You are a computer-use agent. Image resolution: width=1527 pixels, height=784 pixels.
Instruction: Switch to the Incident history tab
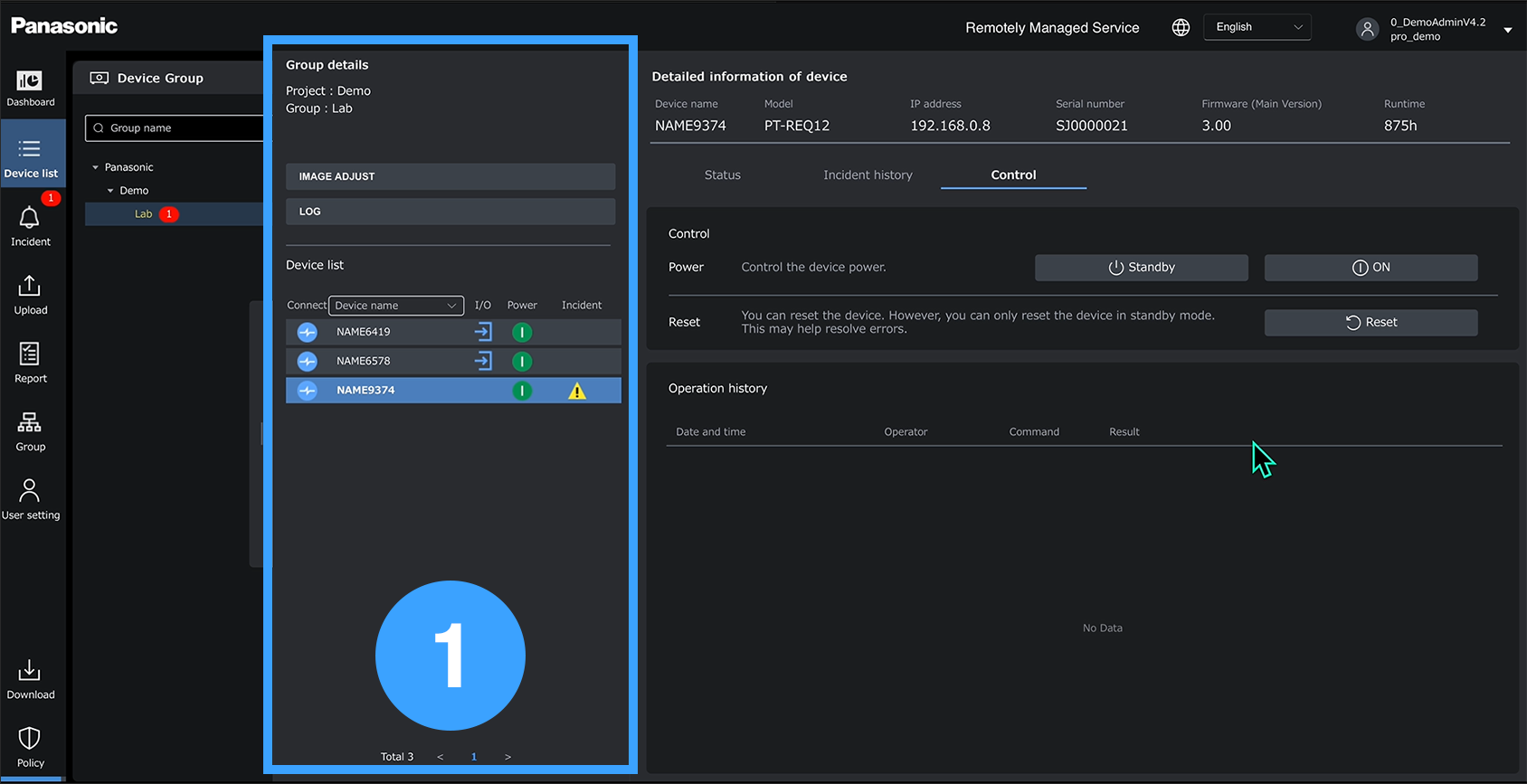[x=868, y=175]
